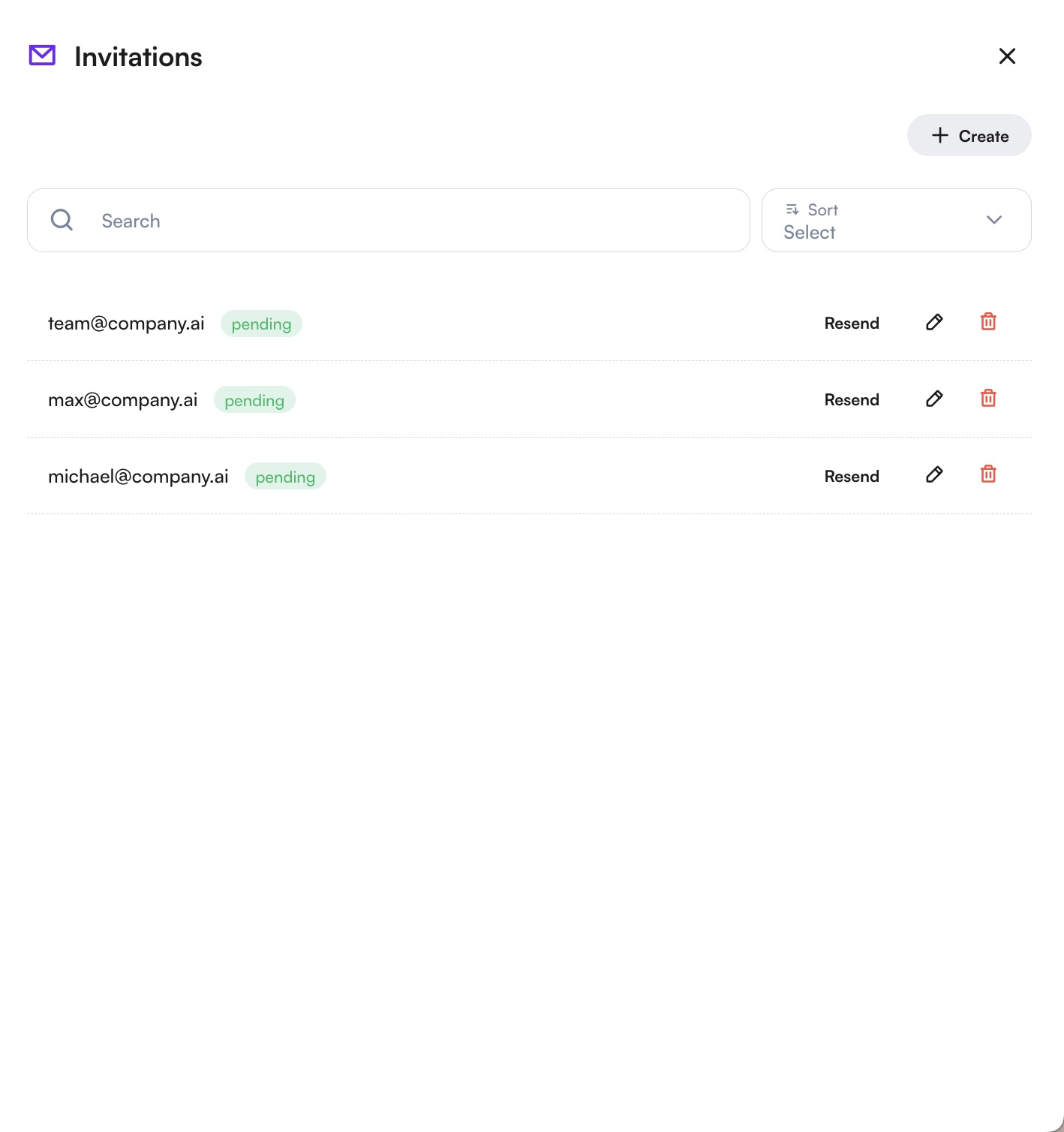Close the Invitations dialog
1064x1132 pixels.
1007,56
